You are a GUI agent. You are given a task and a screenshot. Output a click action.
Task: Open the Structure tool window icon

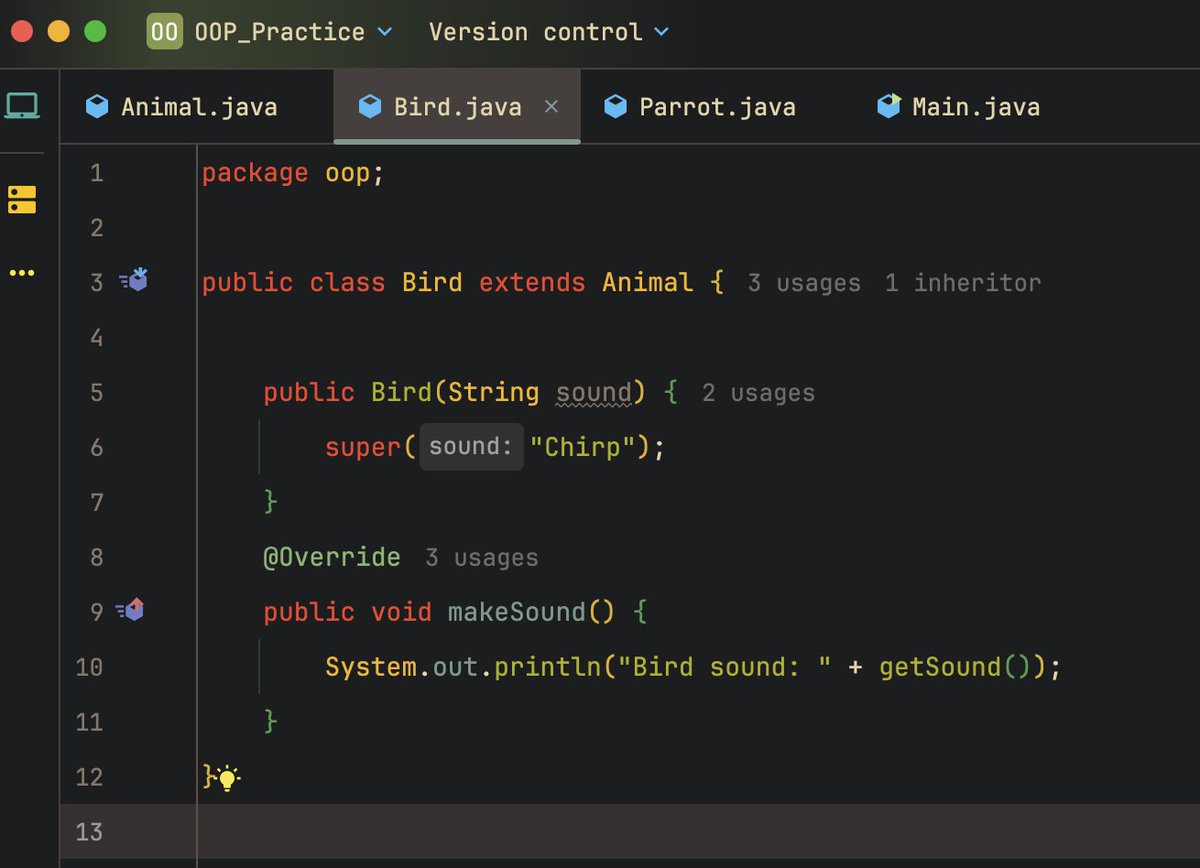point(21,199)
